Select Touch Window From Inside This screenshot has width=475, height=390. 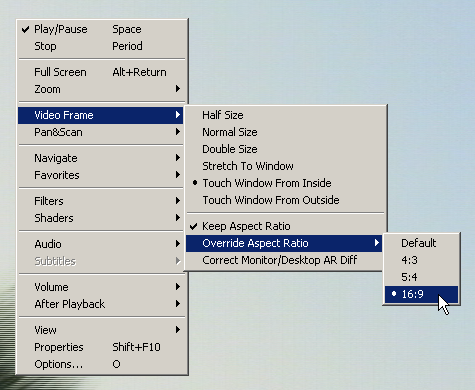click(x=285, y=183)
